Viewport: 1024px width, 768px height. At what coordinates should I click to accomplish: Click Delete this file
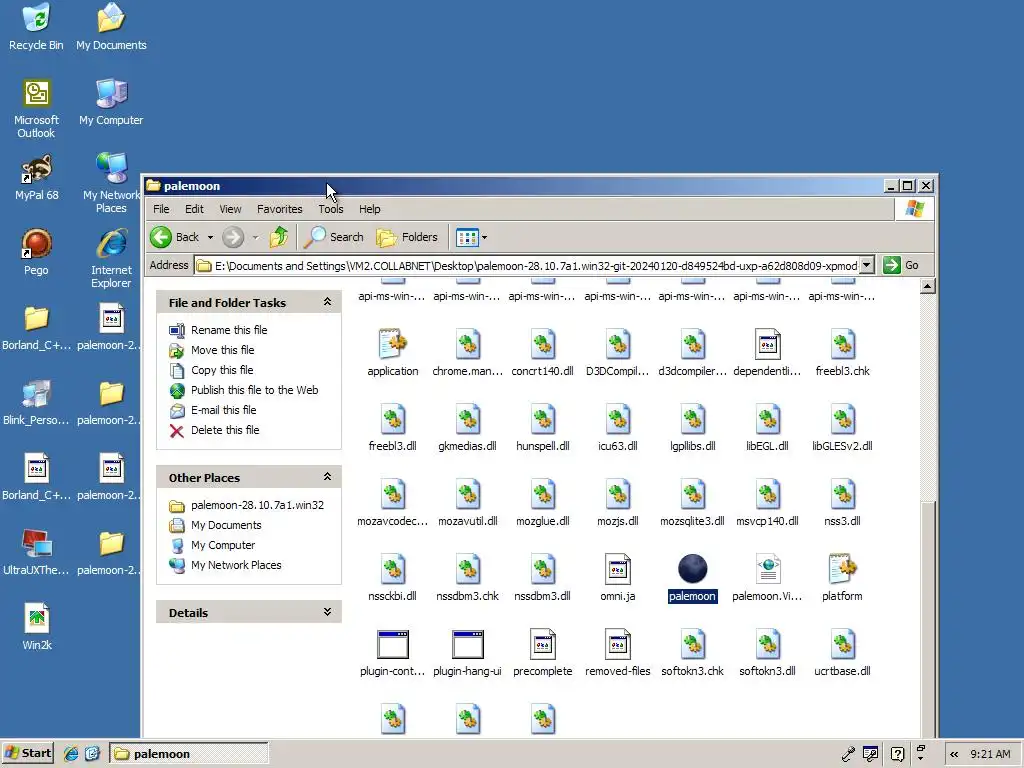point(225,430)
